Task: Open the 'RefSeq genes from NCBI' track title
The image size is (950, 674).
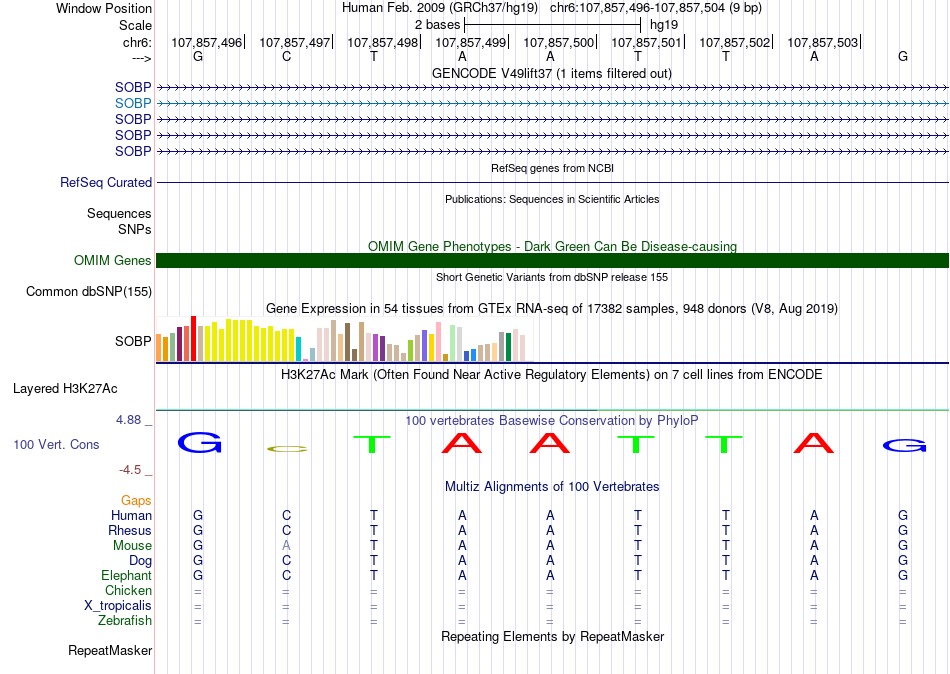Action: (x=552, y=168)
